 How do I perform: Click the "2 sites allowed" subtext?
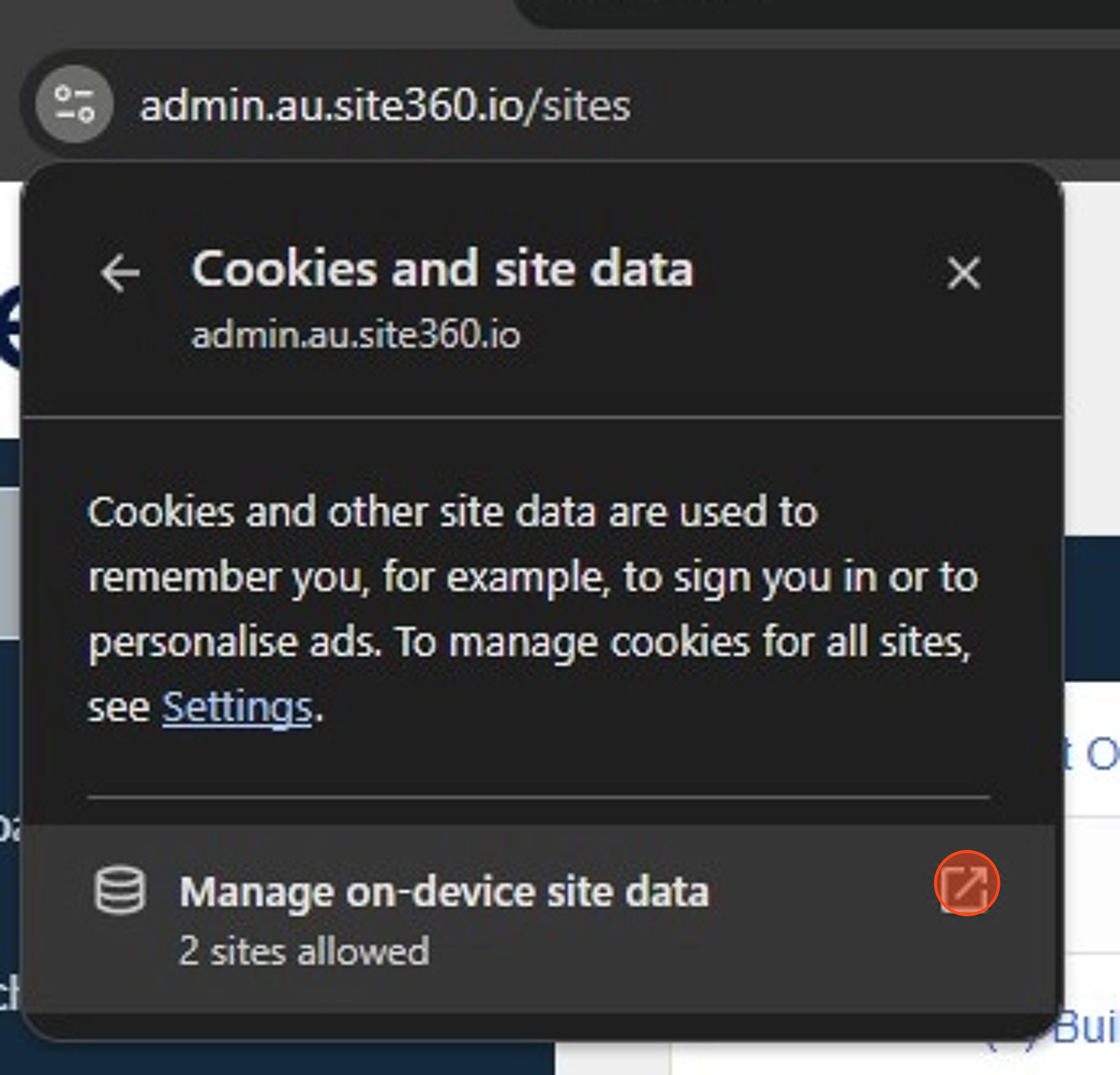point(304,950)
